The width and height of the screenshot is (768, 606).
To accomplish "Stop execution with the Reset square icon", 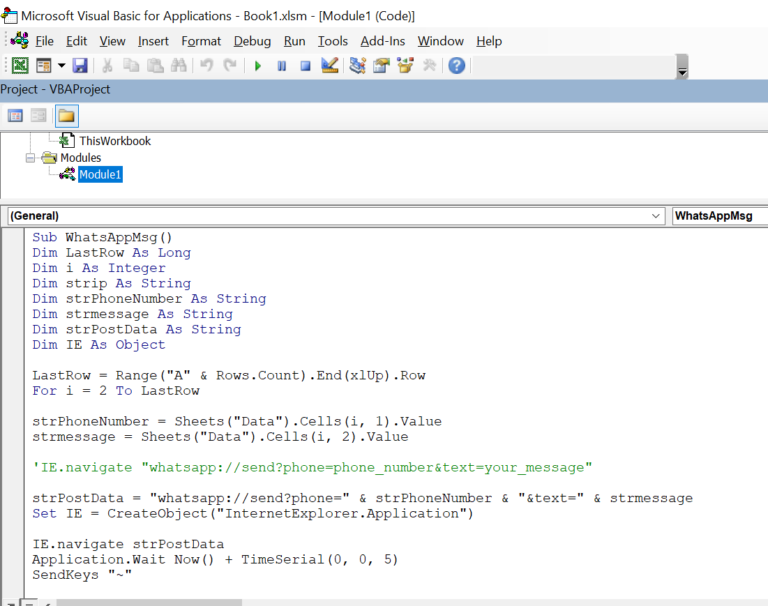I will [305, 66].
